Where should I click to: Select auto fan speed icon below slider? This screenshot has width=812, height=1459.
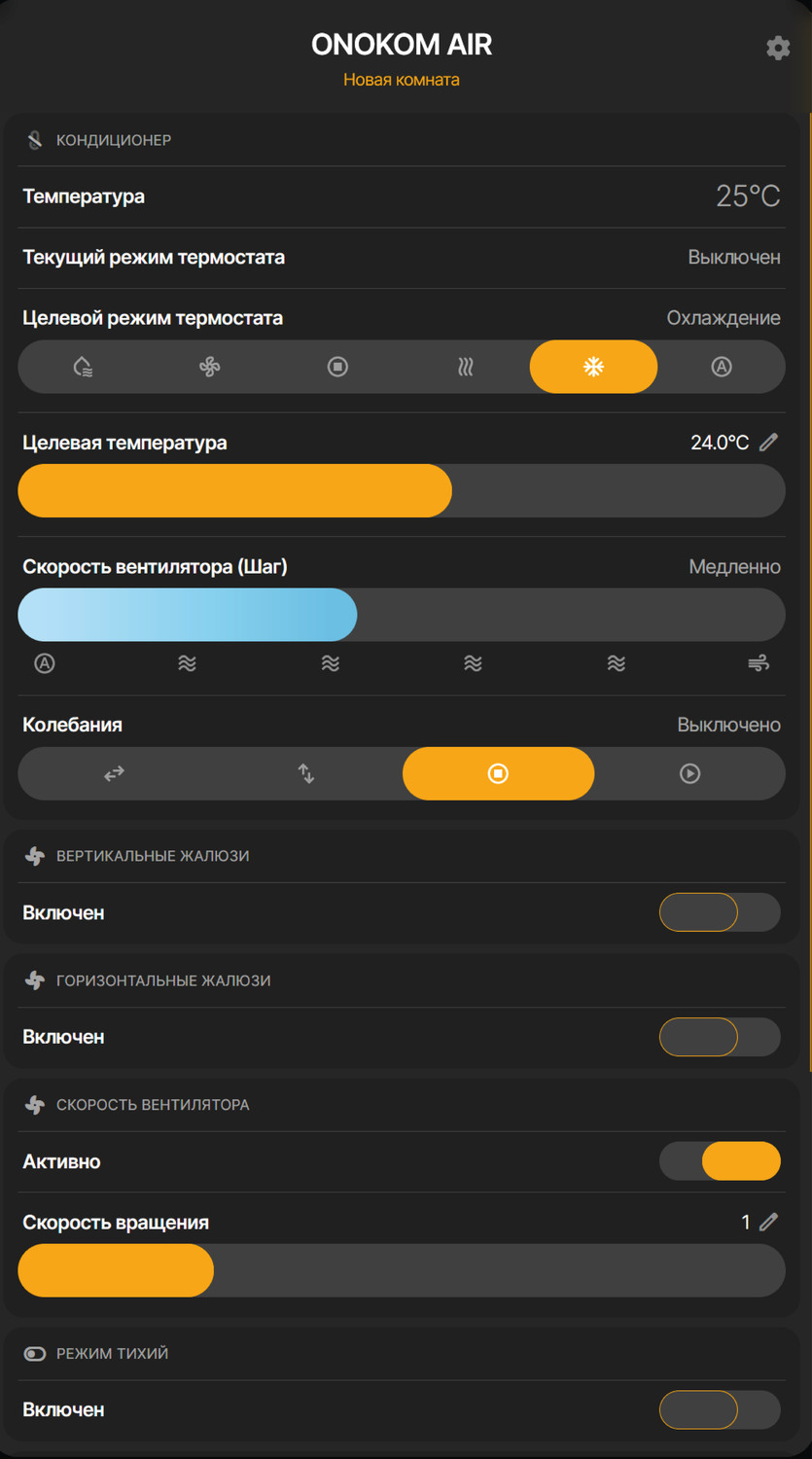click(x=45, y=663)
